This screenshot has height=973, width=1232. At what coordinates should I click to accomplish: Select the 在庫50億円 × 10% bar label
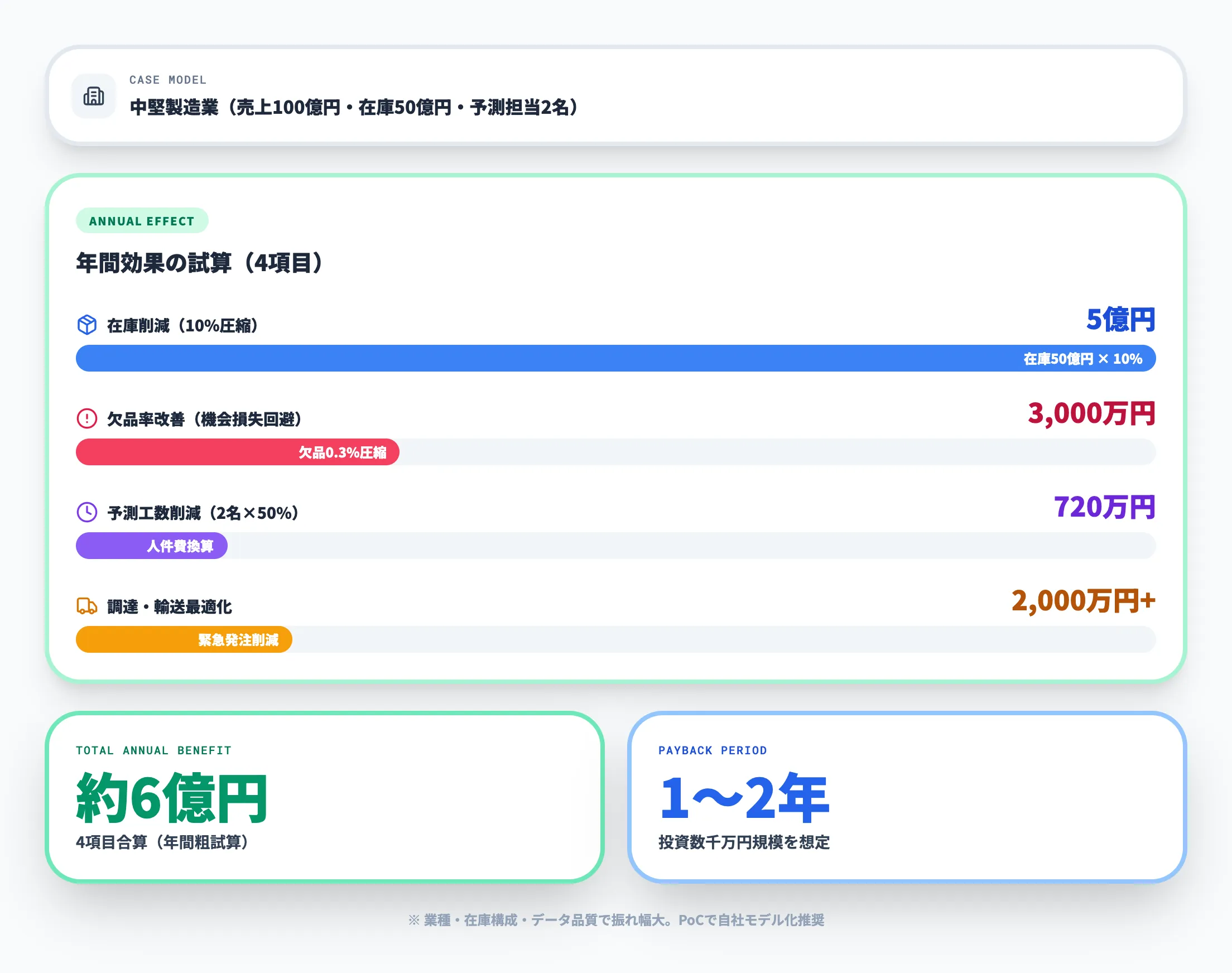tap(1084, 358)
